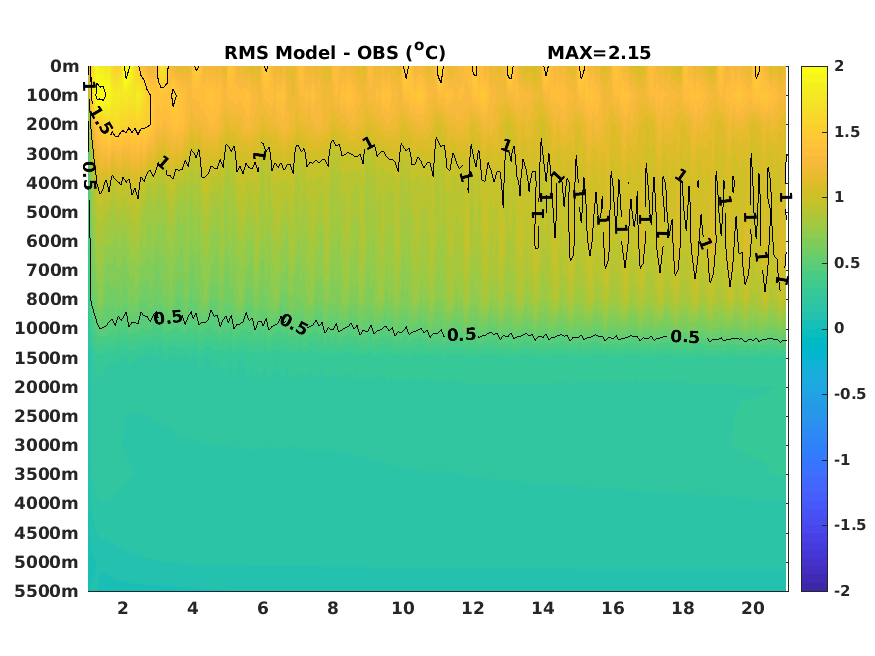Image resolution: width=875 pixels, height=656 pixels.
Task: Pick the "300m" y-axis label
Action: coord(52,154)
